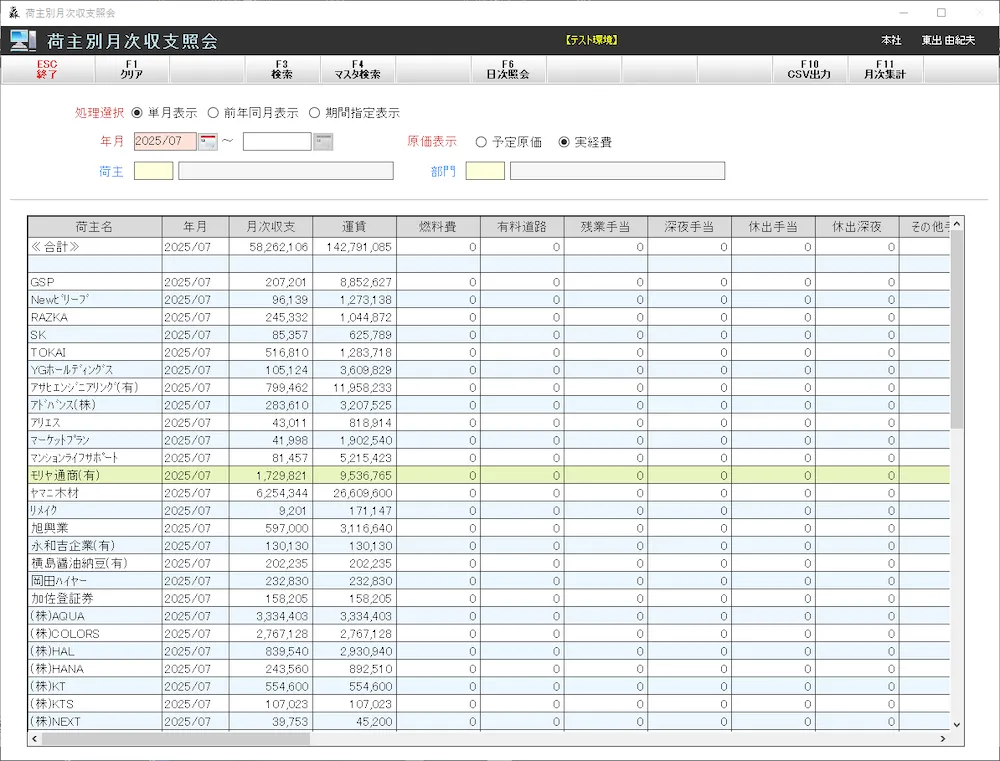Click the 荷主 code input field
Viewport: 1000px width, 761px height.
click(153, 171)
